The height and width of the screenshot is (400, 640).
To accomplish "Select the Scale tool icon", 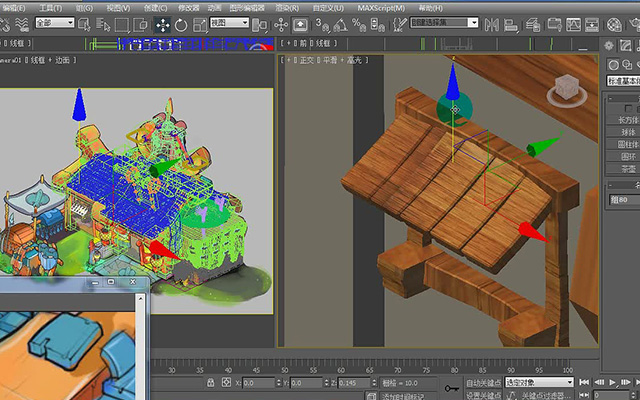I will point(200,25).
